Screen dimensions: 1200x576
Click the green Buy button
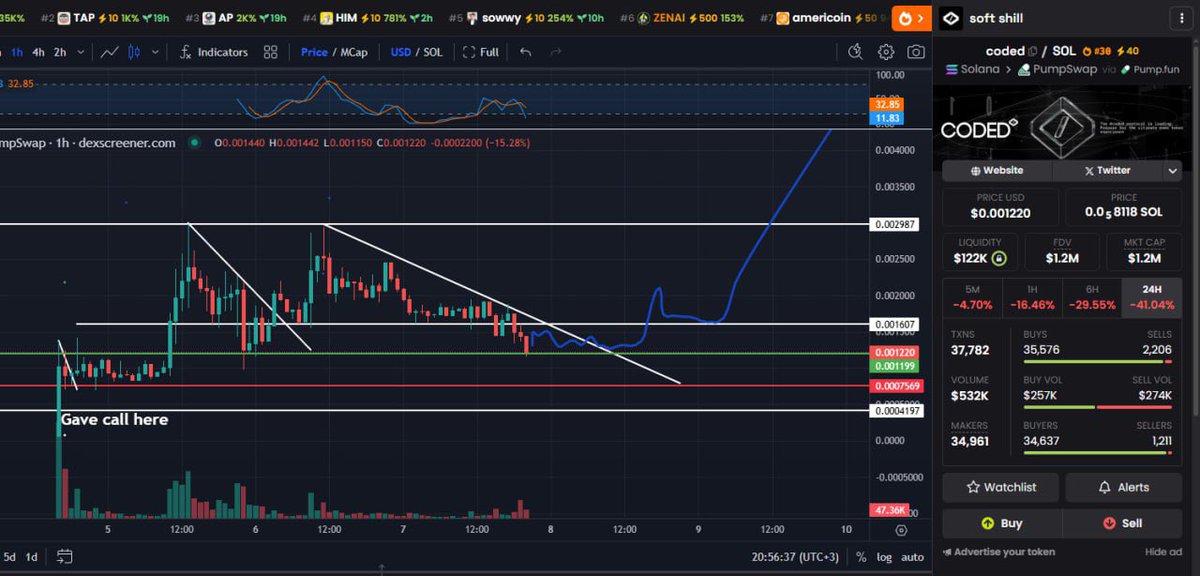click(x=1002, y=523)
